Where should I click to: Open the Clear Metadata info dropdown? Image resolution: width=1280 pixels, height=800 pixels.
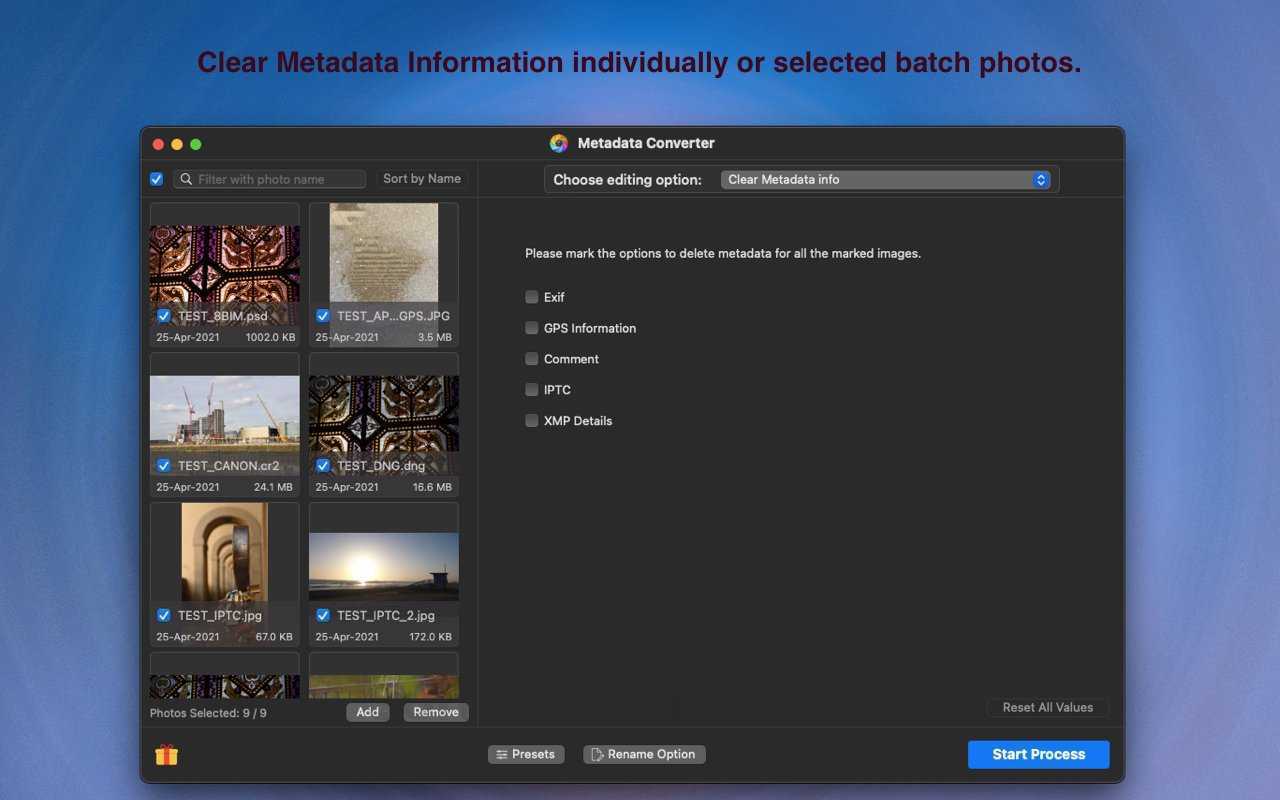[x=885, y=180]
